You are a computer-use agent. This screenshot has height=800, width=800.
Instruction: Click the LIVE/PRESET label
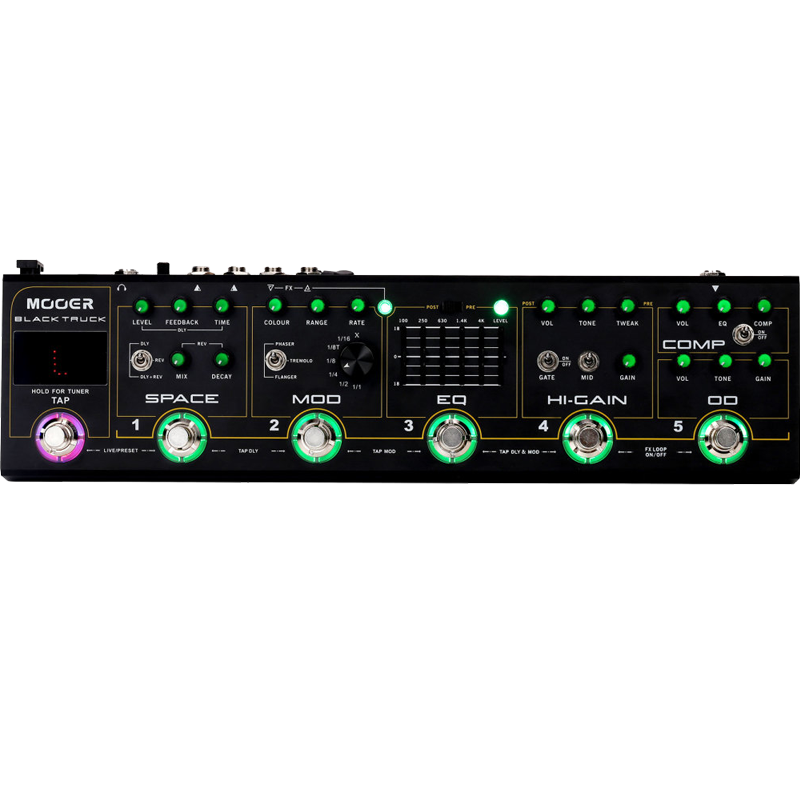coord(121,451)
